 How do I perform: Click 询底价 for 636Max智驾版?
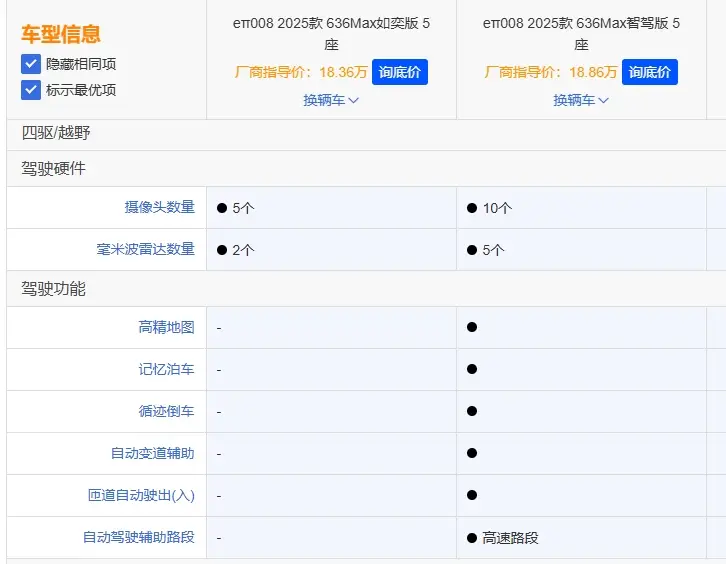[x=650, y=72]
